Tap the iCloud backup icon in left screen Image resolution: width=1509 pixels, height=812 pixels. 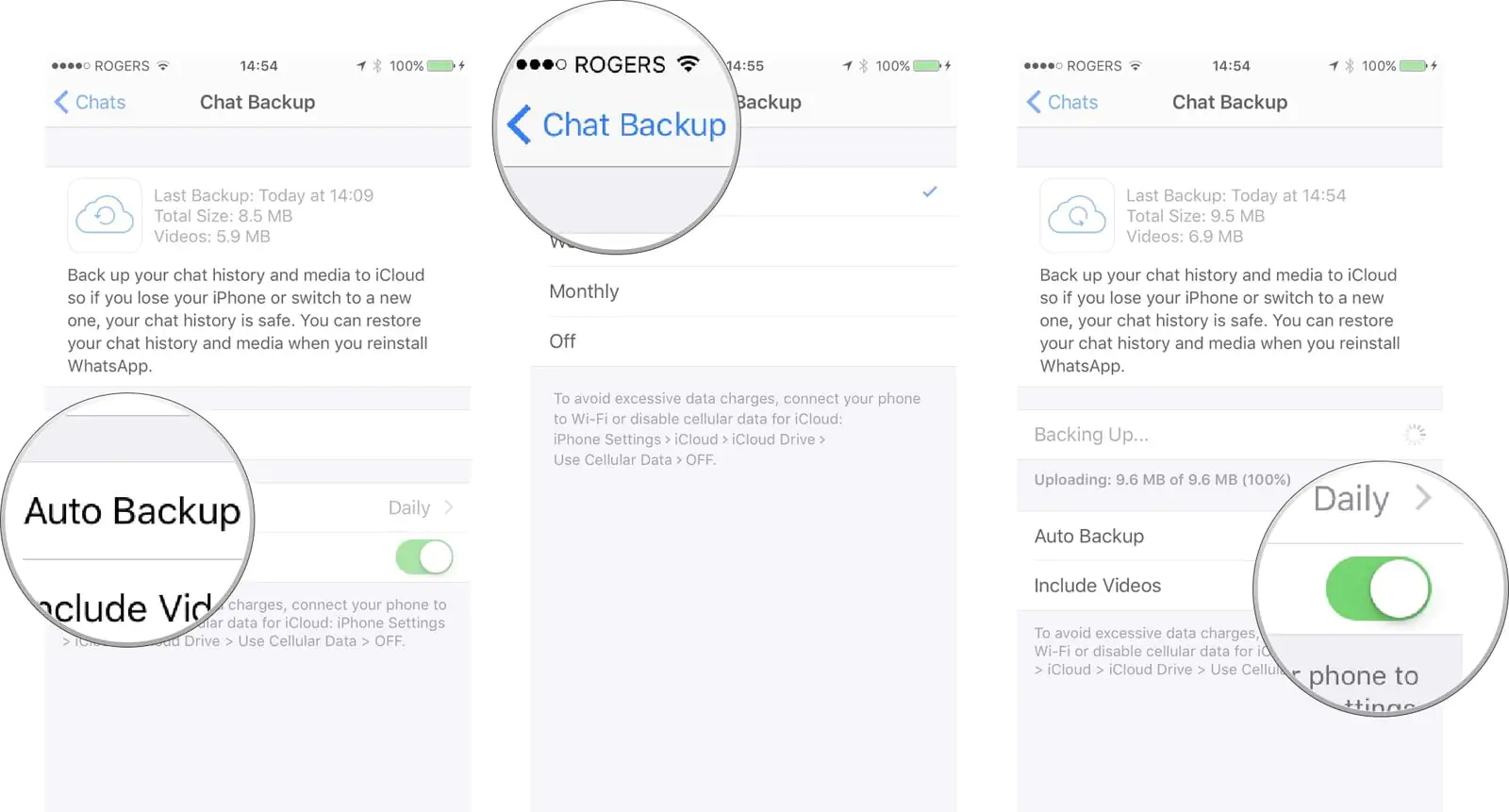[105, 215]
